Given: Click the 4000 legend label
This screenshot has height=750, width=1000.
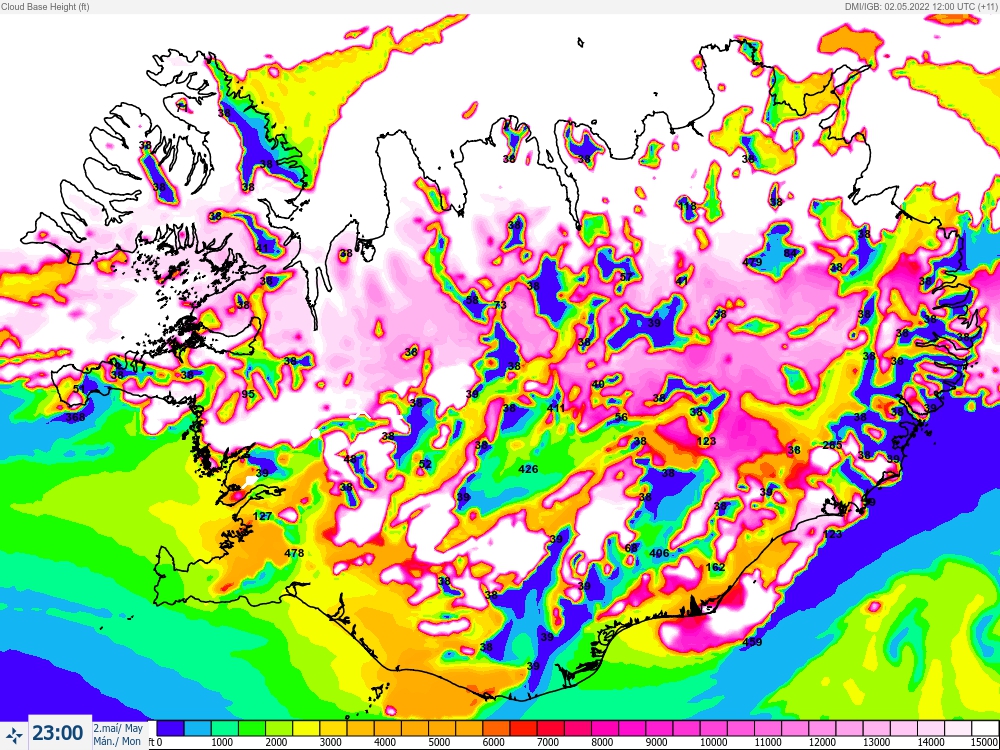Looking at the screenshot, I should [x=383, y=742].
